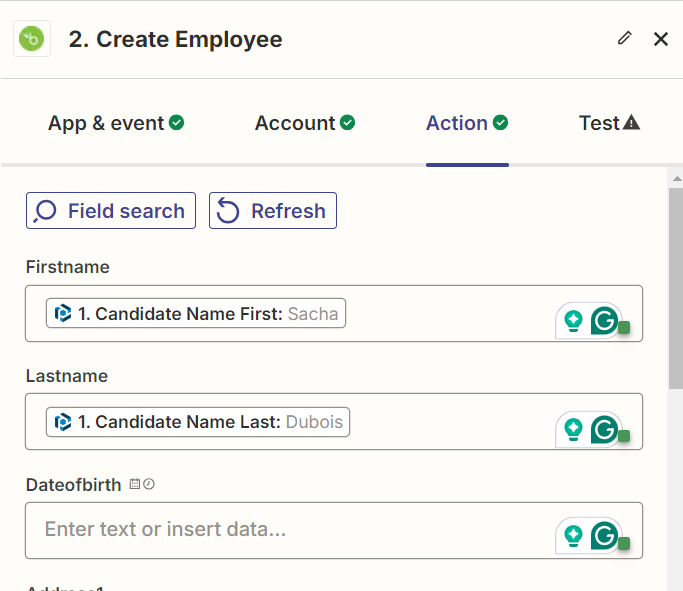Click the Firstname input field

tap(334, 314)
